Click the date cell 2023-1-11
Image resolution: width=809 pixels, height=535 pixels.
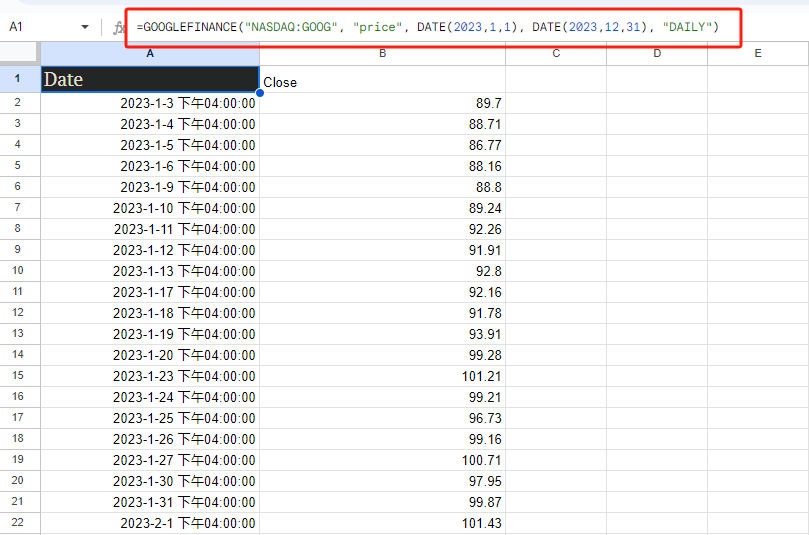click(x=150, y=229)
